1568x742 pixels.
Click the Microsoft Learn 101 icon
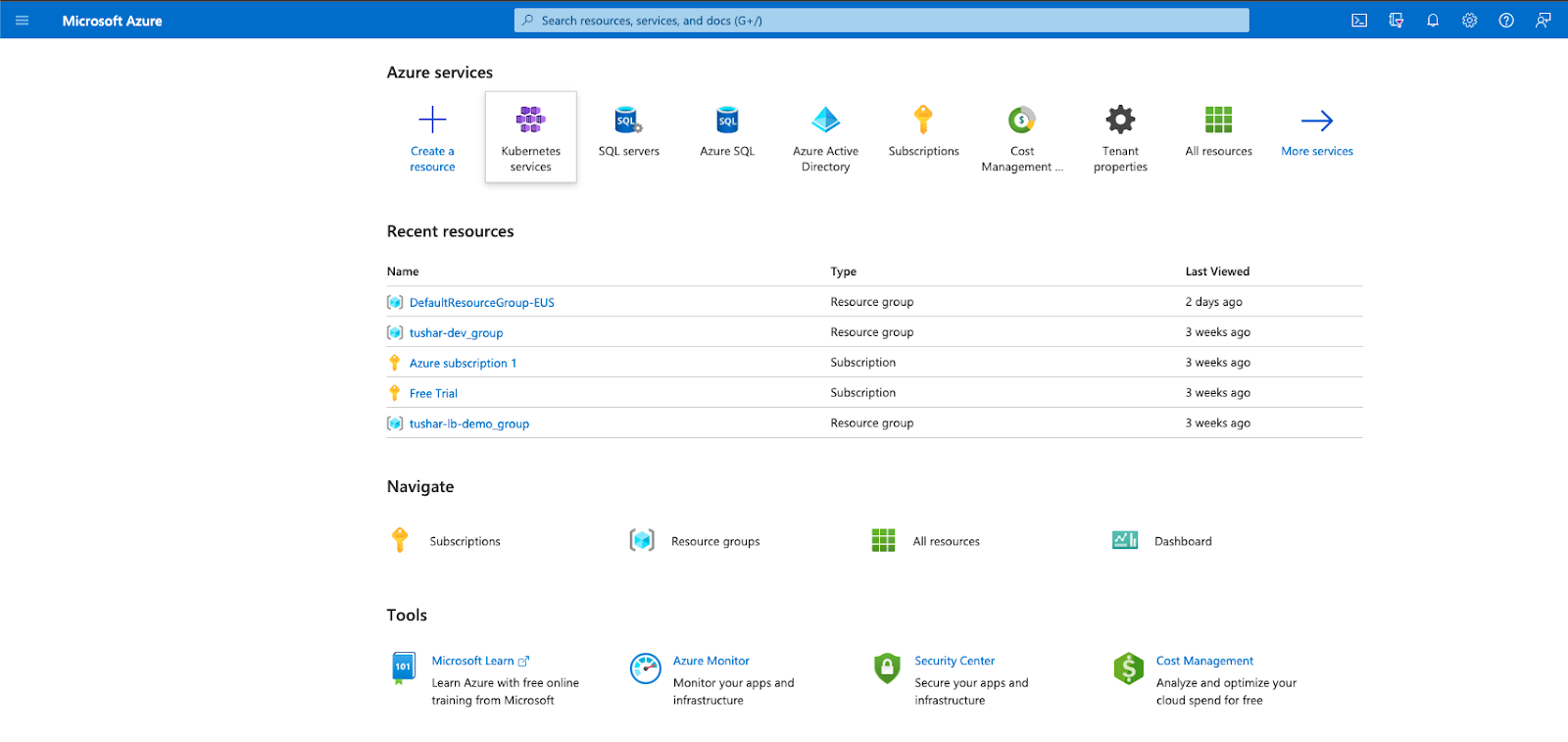pos(403,668)
